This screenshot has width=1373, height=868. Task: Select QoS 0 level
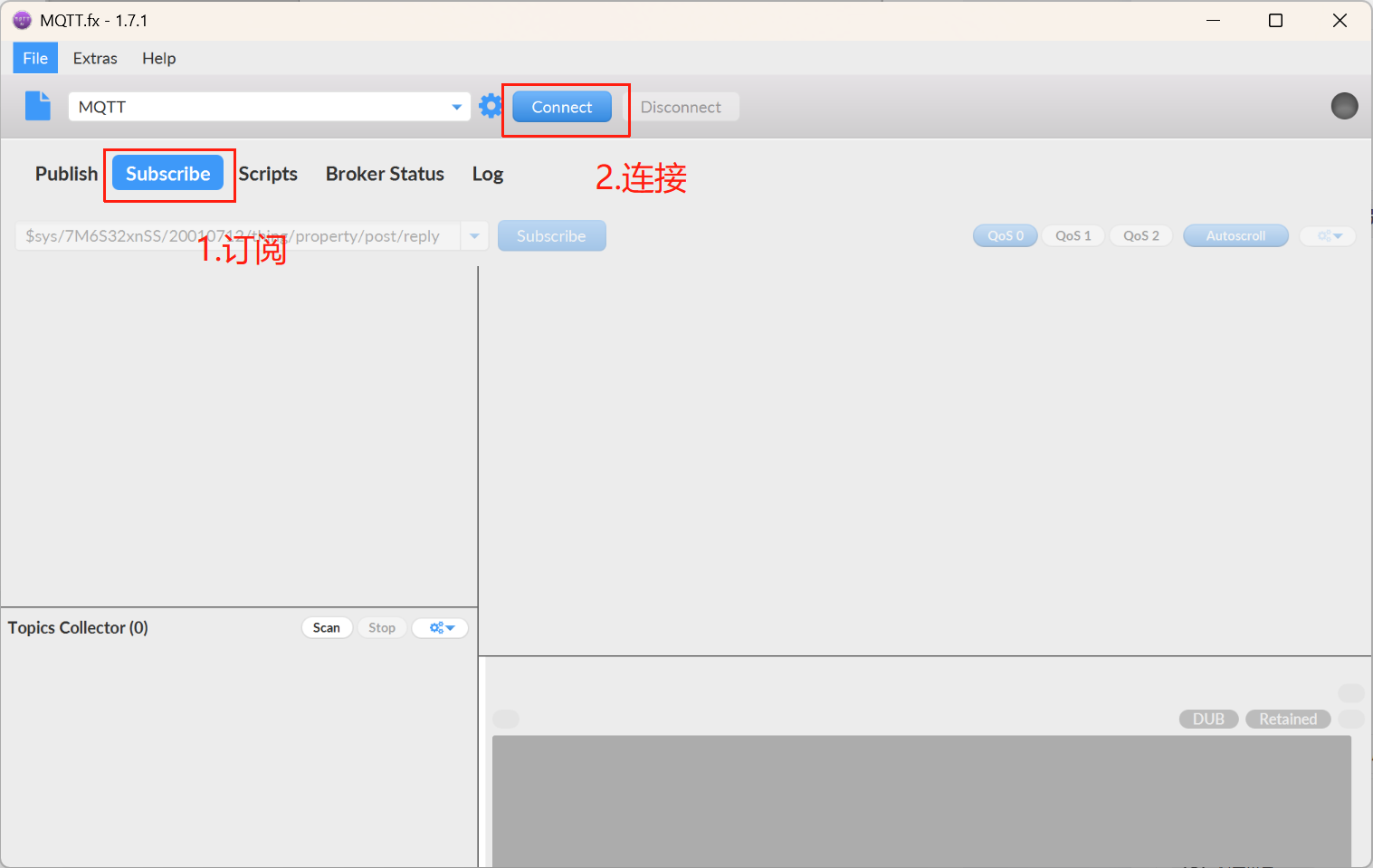coord(1006,235)
